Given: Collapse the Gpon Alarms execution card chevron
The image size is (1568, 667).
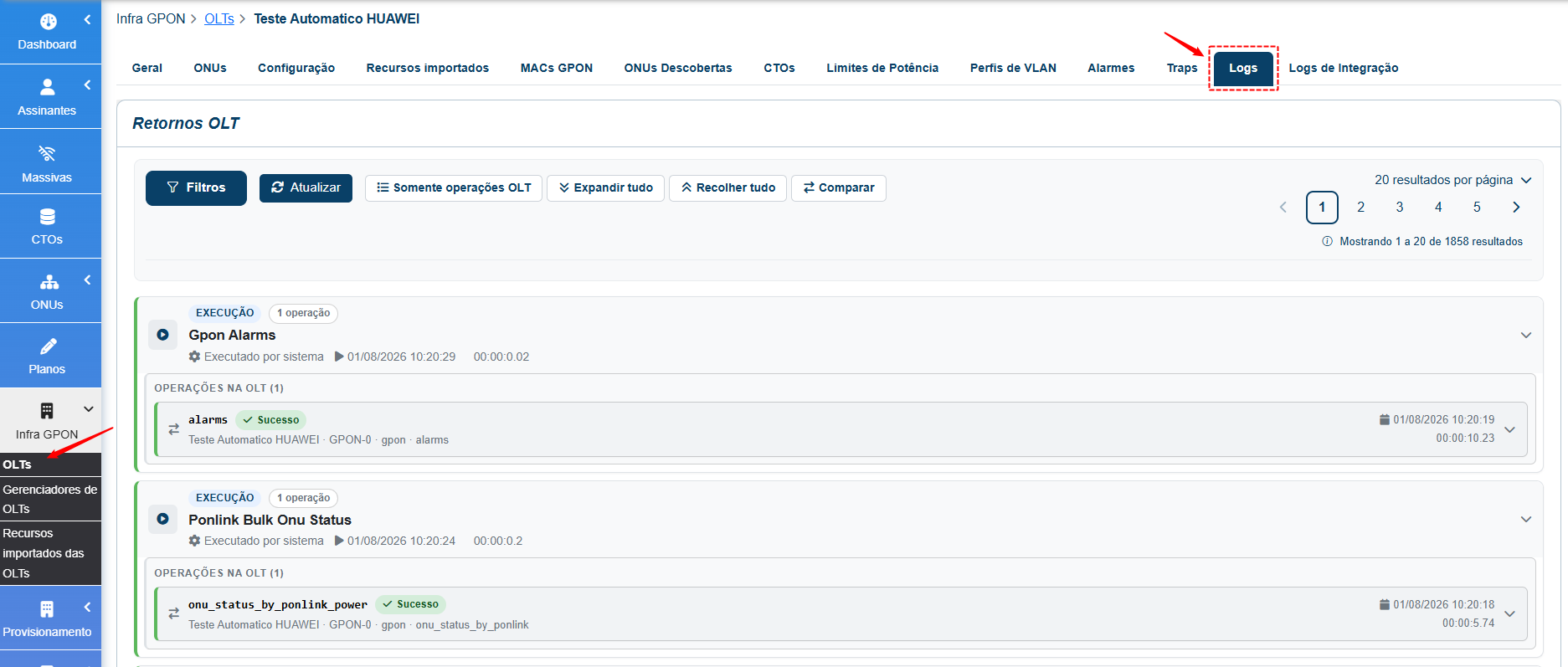Looking at the screenshot, I should point(1526,335).
